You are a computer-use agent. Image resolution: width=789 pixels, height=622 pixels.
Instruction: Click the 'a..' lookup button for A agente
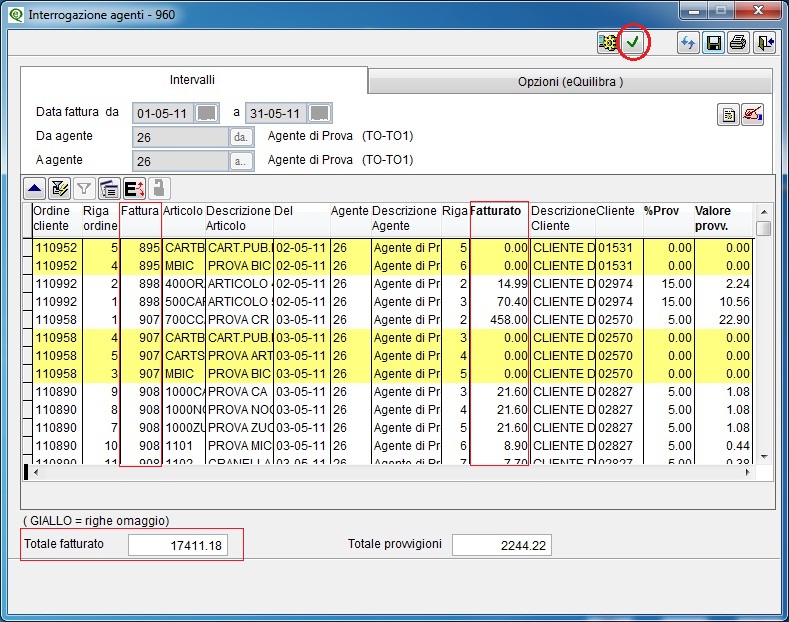click(x=241, y=161)
